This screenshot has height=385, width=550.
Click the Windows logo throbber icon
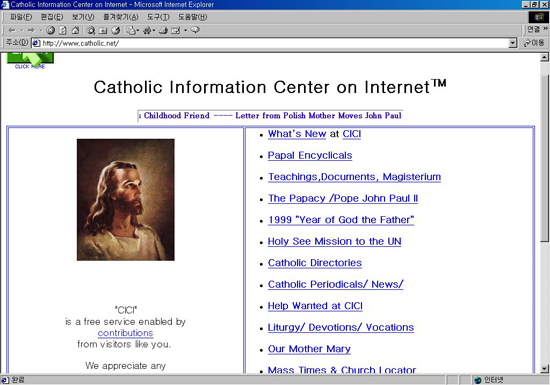538,17
